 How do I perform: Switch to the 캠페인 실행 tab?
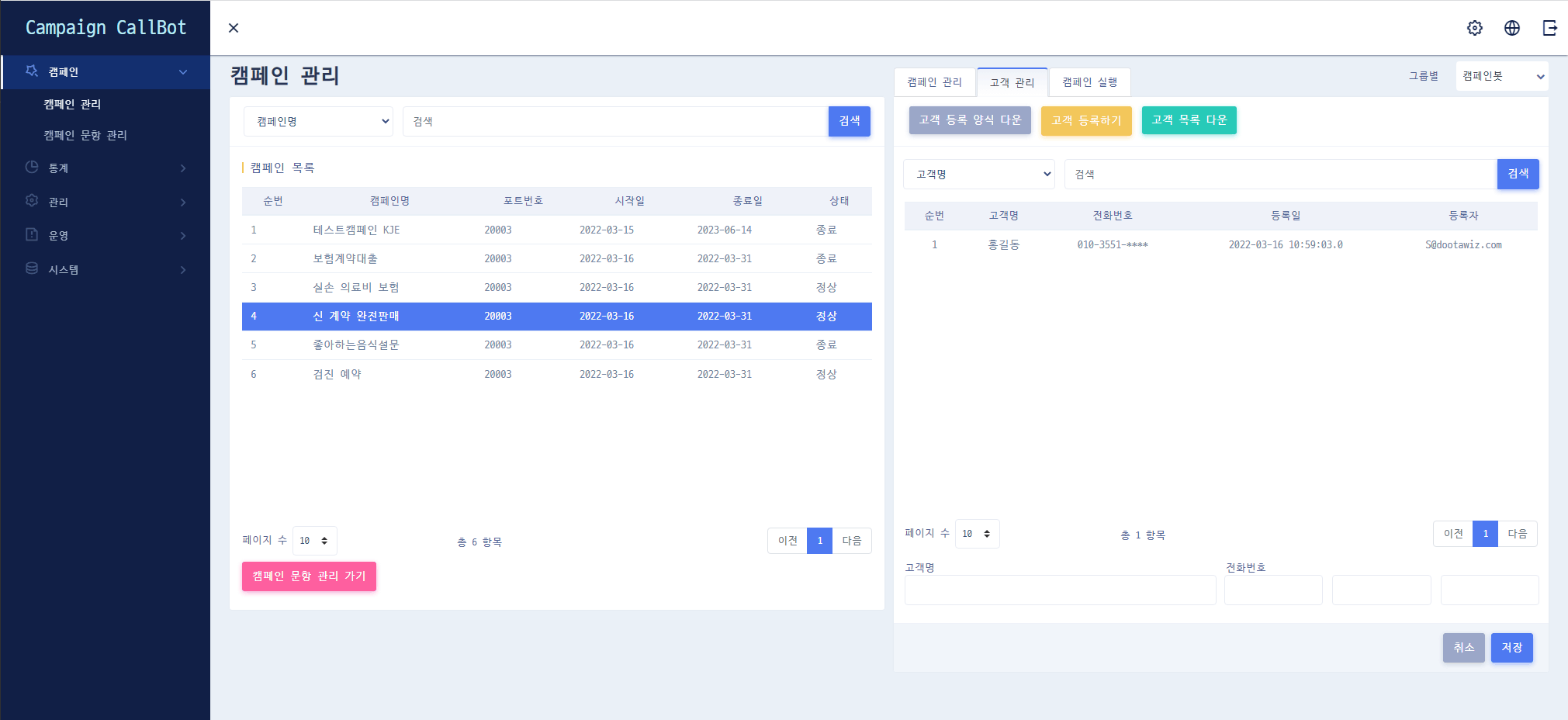(1089, 82)
